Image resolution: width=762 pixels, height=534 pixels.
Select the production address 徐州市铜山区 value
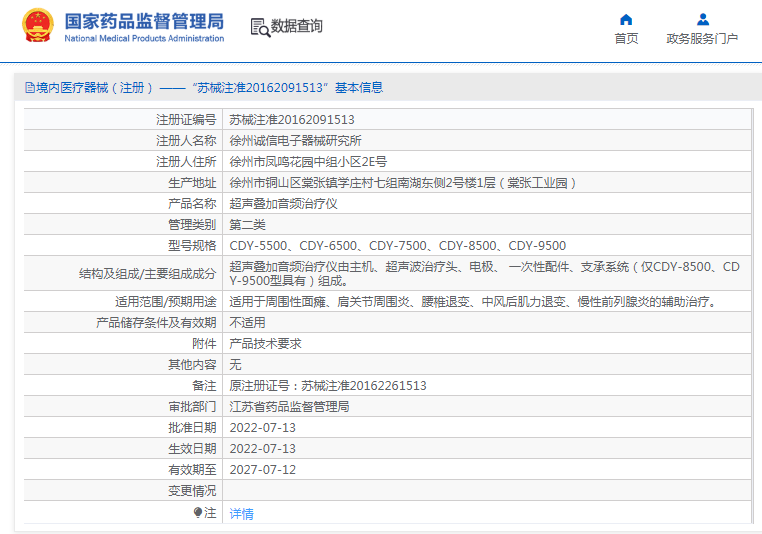[402, 183]
